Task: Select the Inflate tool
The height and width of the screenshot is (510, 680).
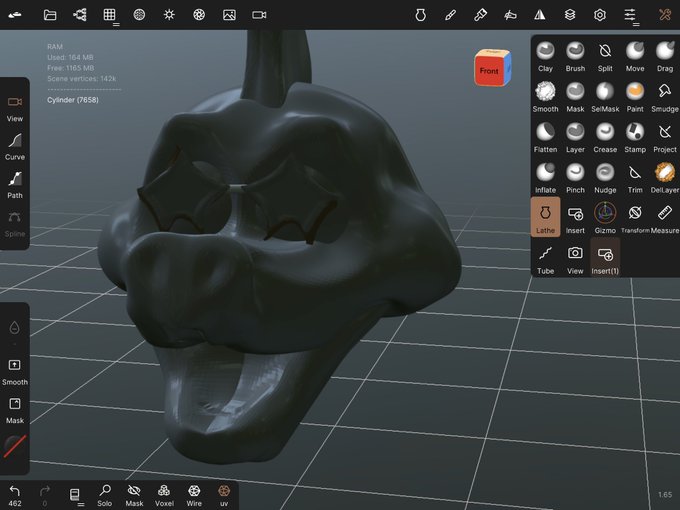Action: click(545, 178)
